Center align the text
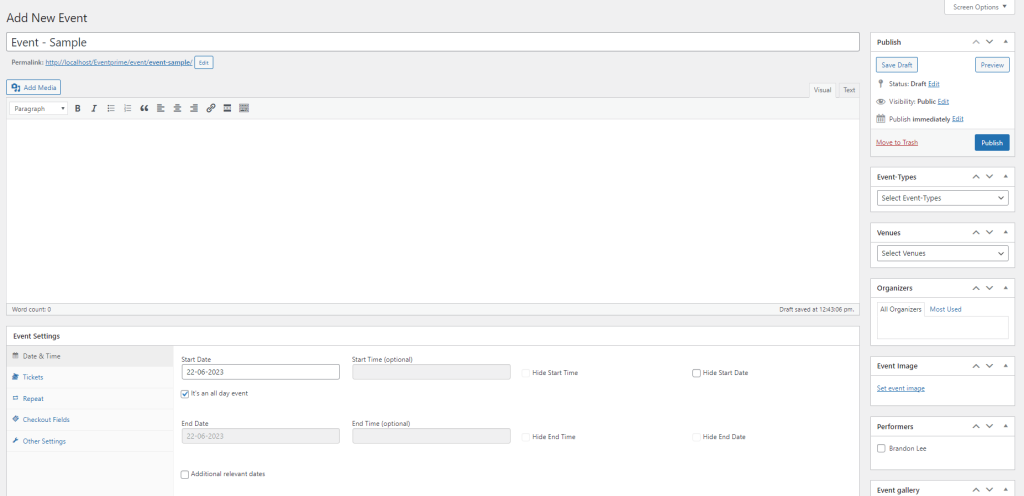 coord(177,108)
